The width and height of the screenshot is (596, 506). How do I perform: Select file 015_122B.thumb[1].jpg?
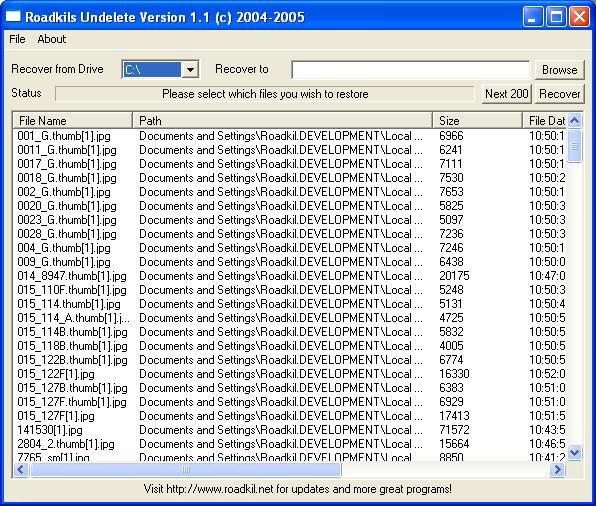(x=72, y=360)
